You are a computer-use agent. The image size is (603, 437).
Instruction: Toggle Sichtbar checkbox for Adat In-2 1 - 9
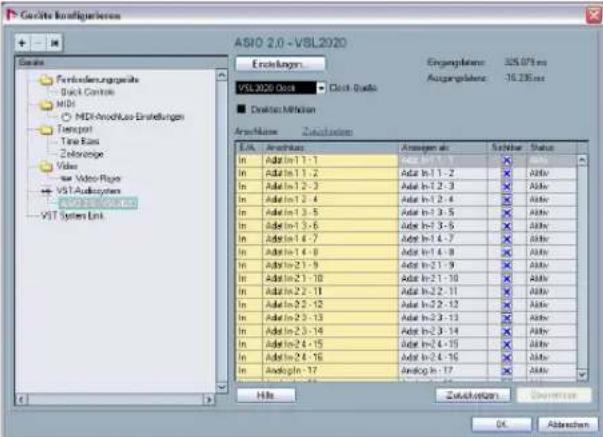click(x=507, y=265)
